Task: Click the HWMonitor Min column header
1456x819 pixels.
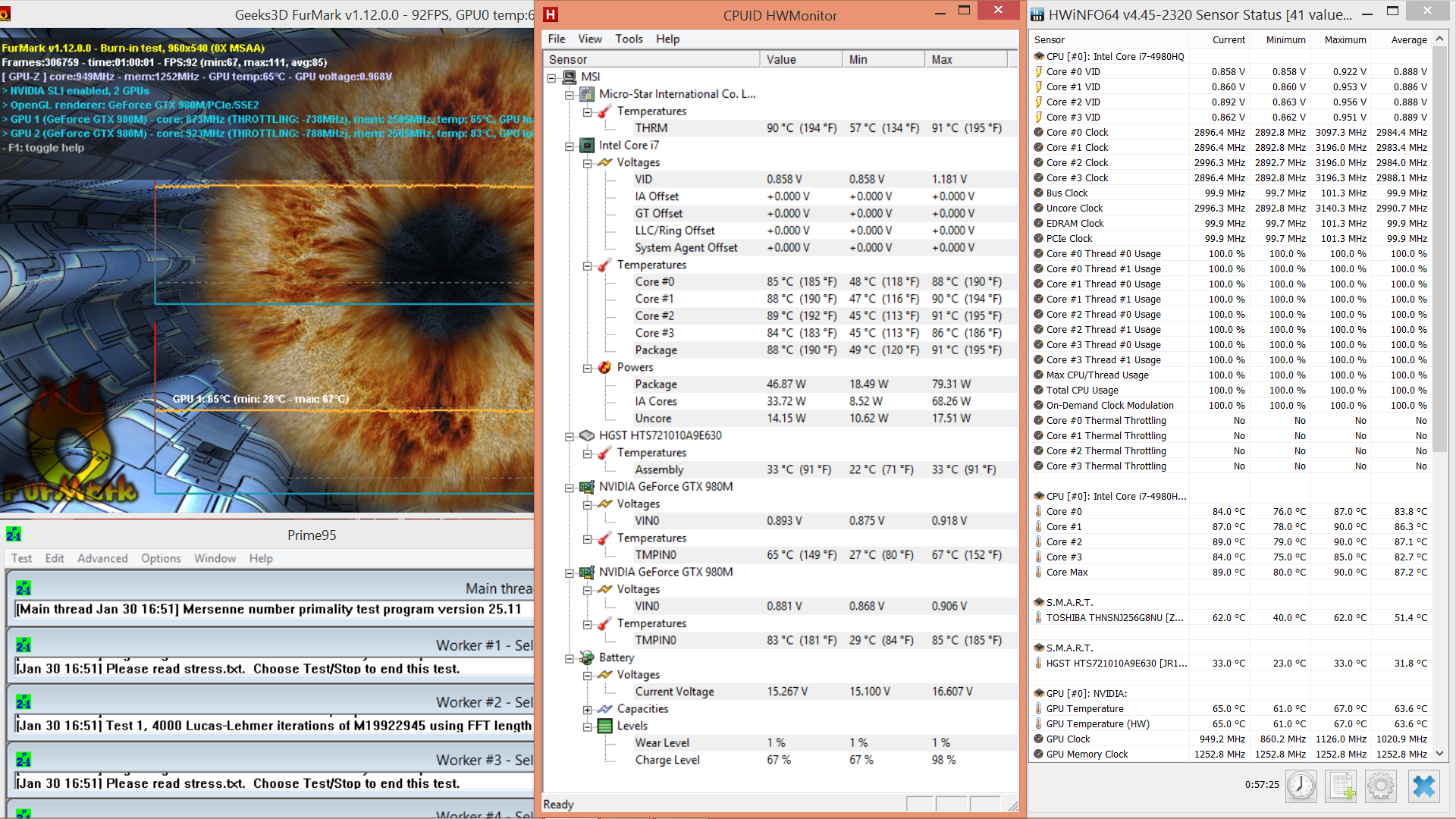Action: pyautogui.click(x=883, y=59)
